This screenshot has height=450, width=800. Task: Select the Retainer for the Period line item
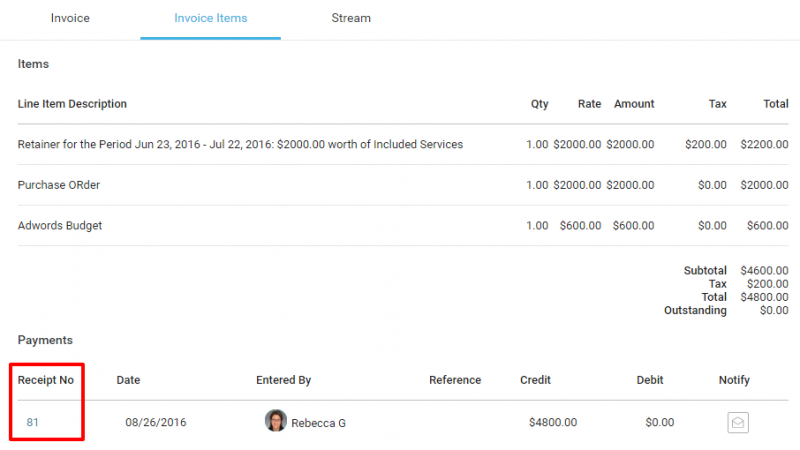click(240, 145)
